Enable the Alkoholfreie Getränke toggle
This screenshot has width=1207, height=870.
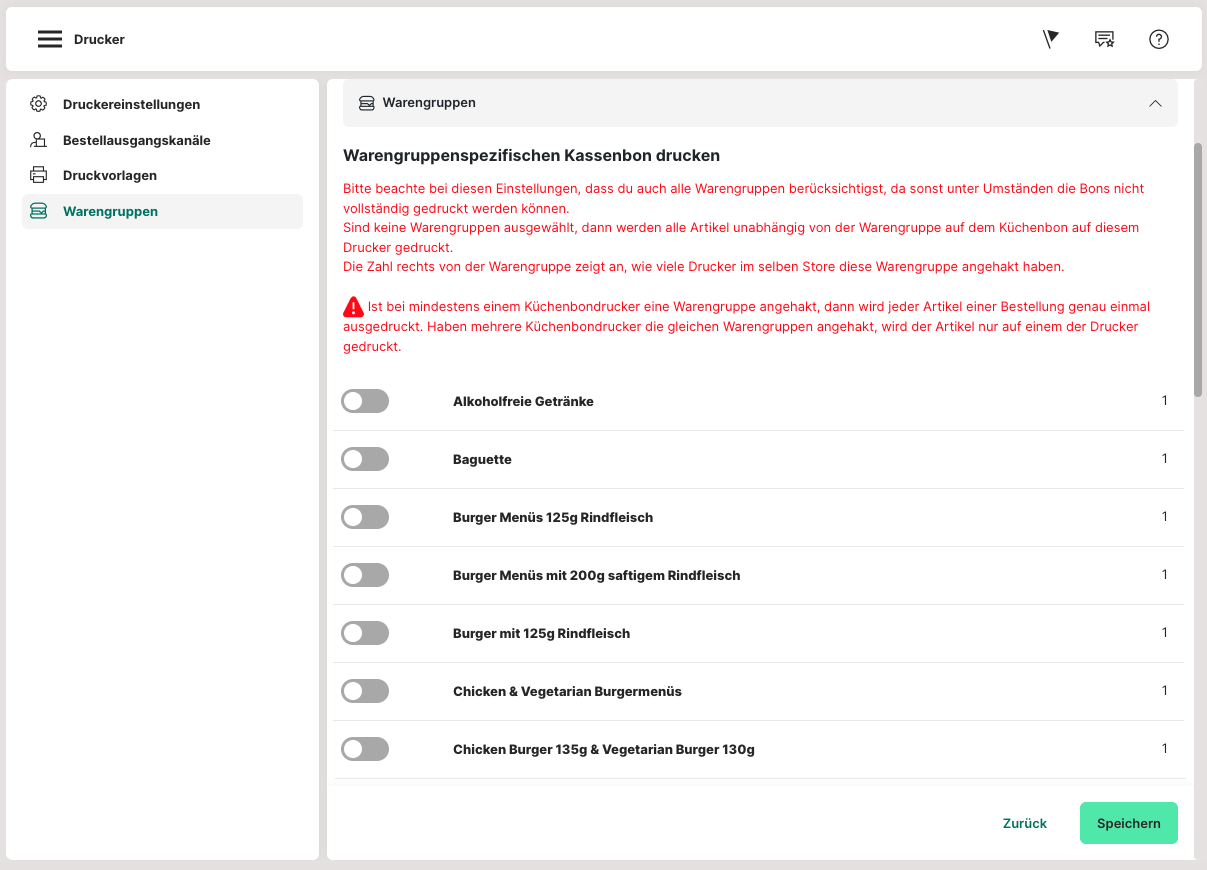[365, 401]
